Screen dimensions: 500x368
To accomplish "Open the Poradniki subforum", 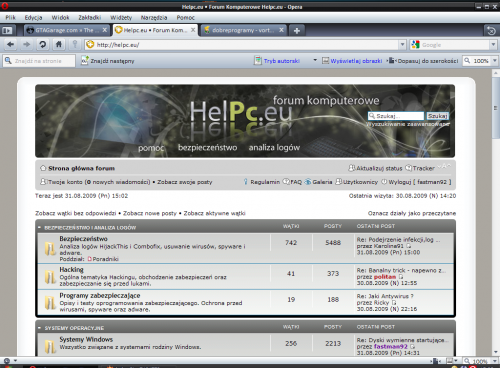I will [105, 259].
